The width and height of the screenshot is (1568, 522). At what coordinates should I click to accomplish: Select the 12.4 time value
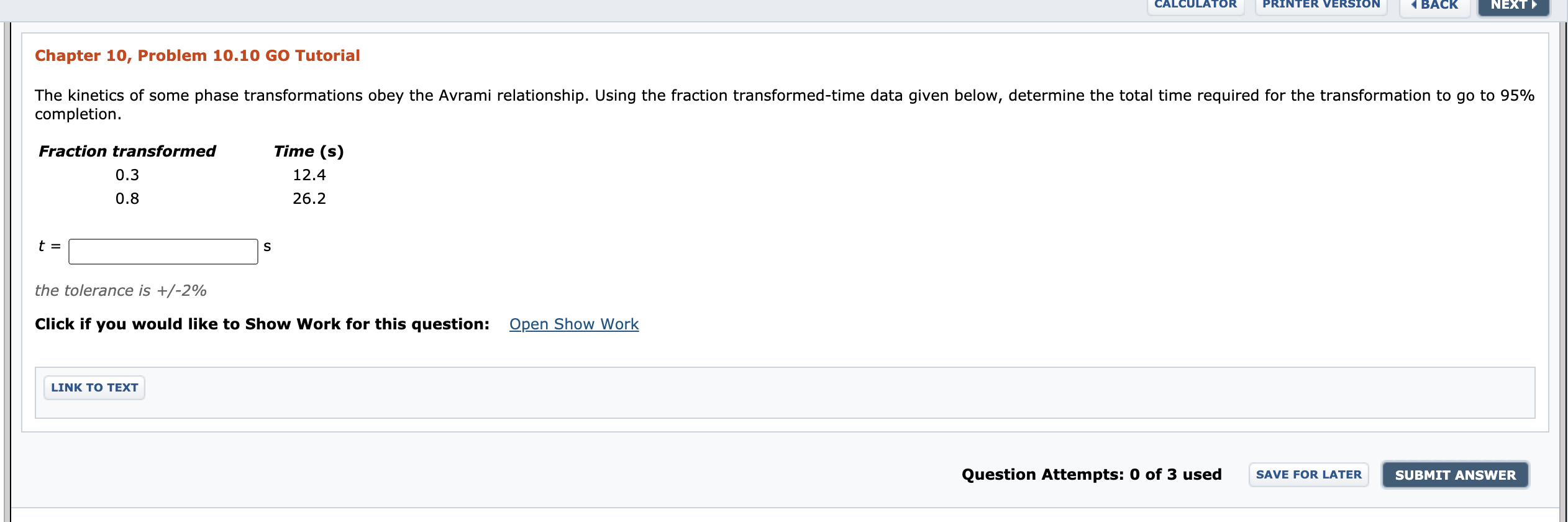pos(309,175)
